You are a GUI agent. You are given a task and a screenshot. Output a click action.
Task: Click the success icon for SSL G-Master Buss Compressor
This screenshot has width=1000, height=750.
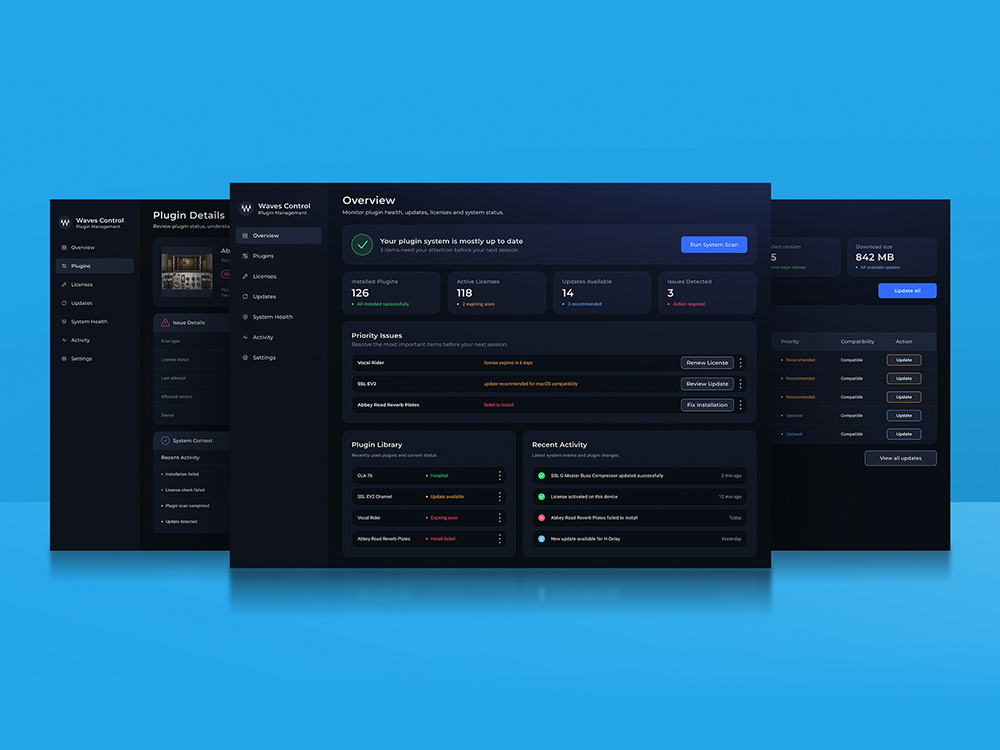click(x=541, y=476)
